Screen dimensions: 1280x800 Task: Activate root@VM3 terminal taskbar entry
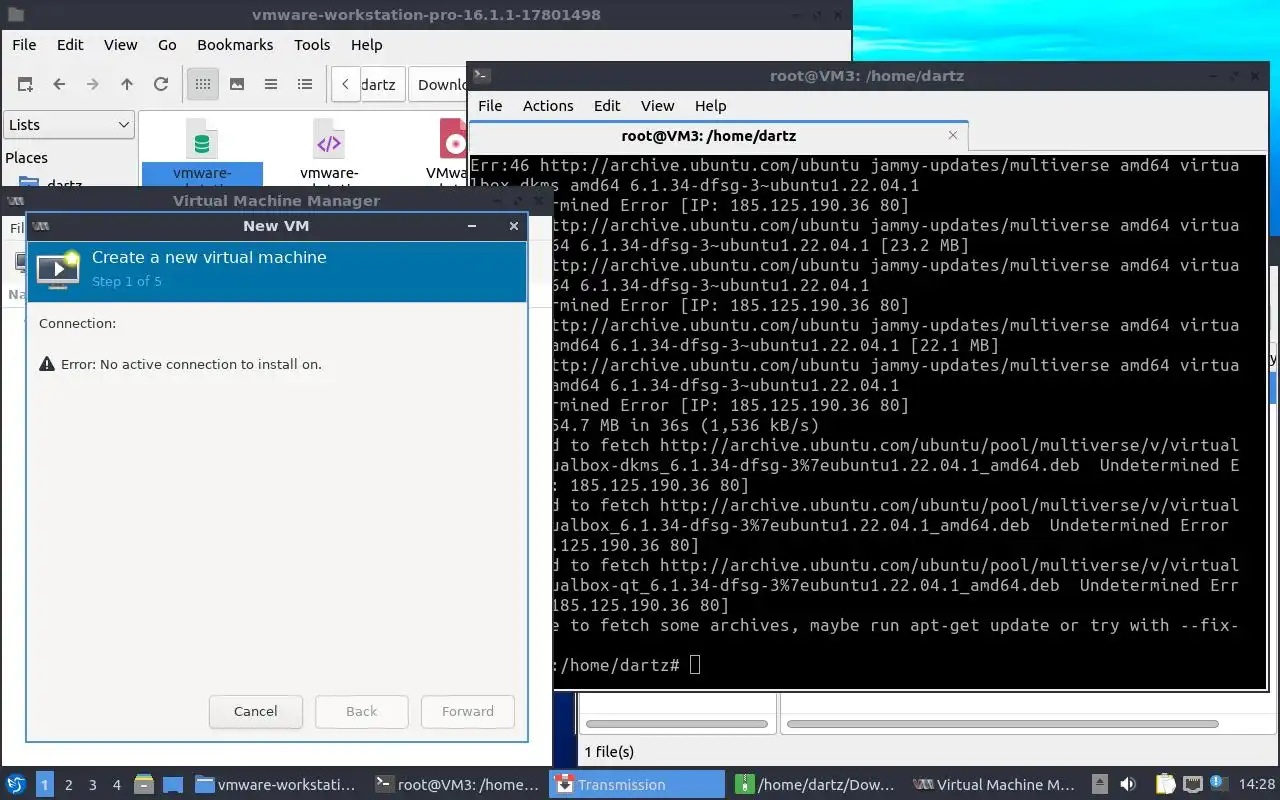point(458,784)
